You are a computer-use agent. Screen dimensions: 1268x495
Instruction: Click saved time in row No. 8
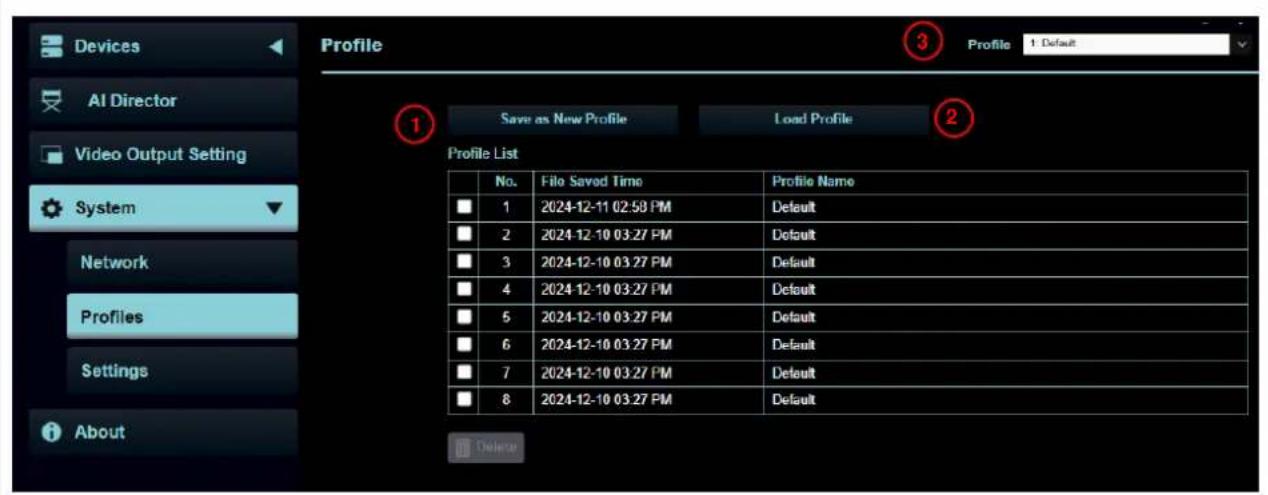[x=605, y=399]
